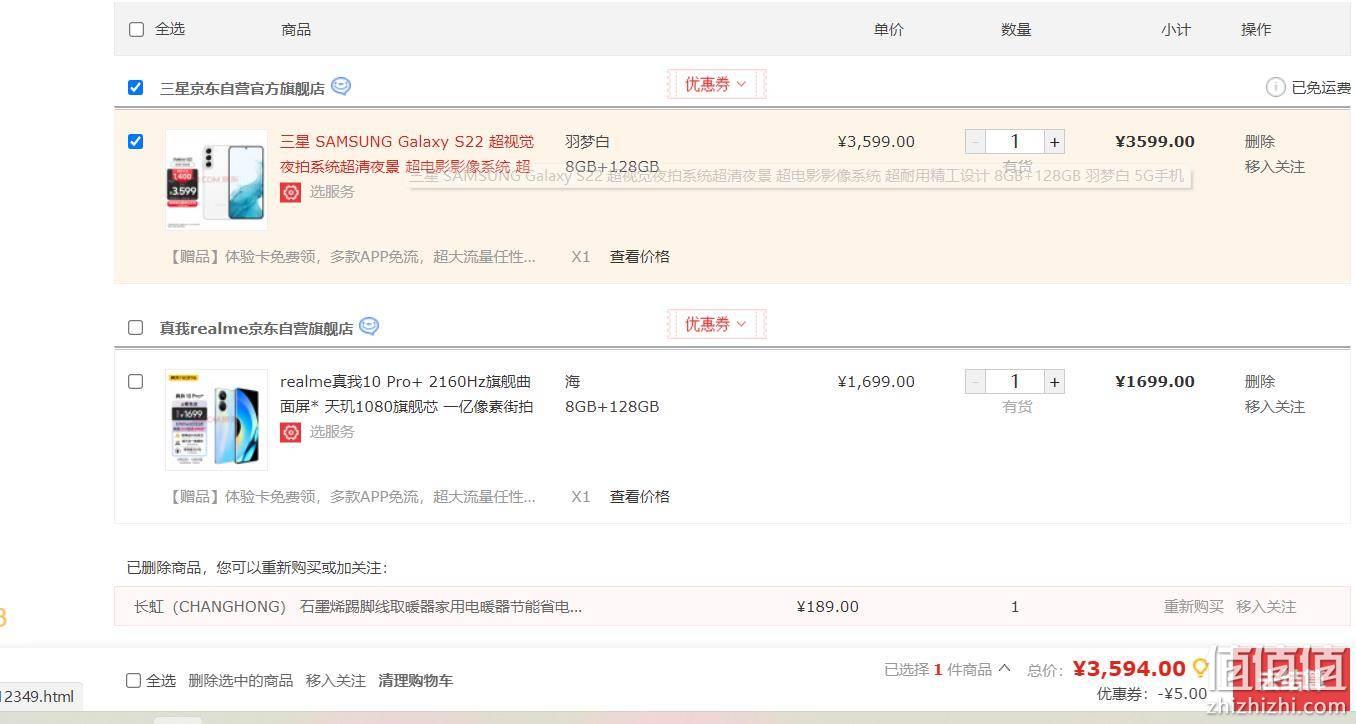Open 三星京东自营官方旗舰店 store name
This screenshot has height=724, width=1356.
[242, 88]
